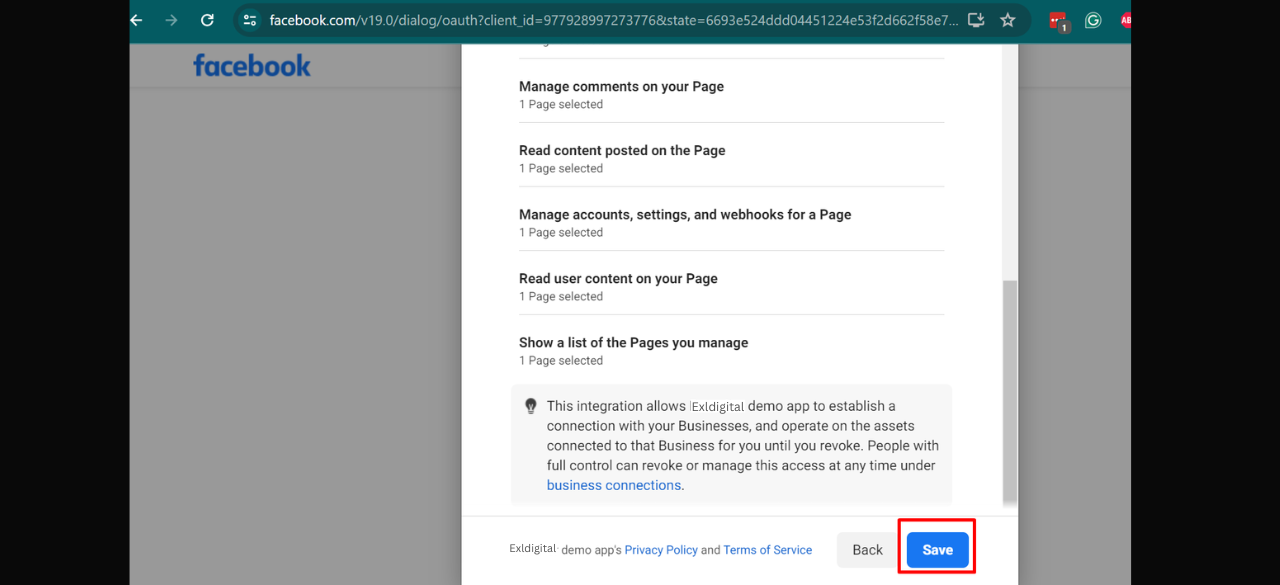
Task: Go back with the browser back arrow
Action: click(137, 20)
